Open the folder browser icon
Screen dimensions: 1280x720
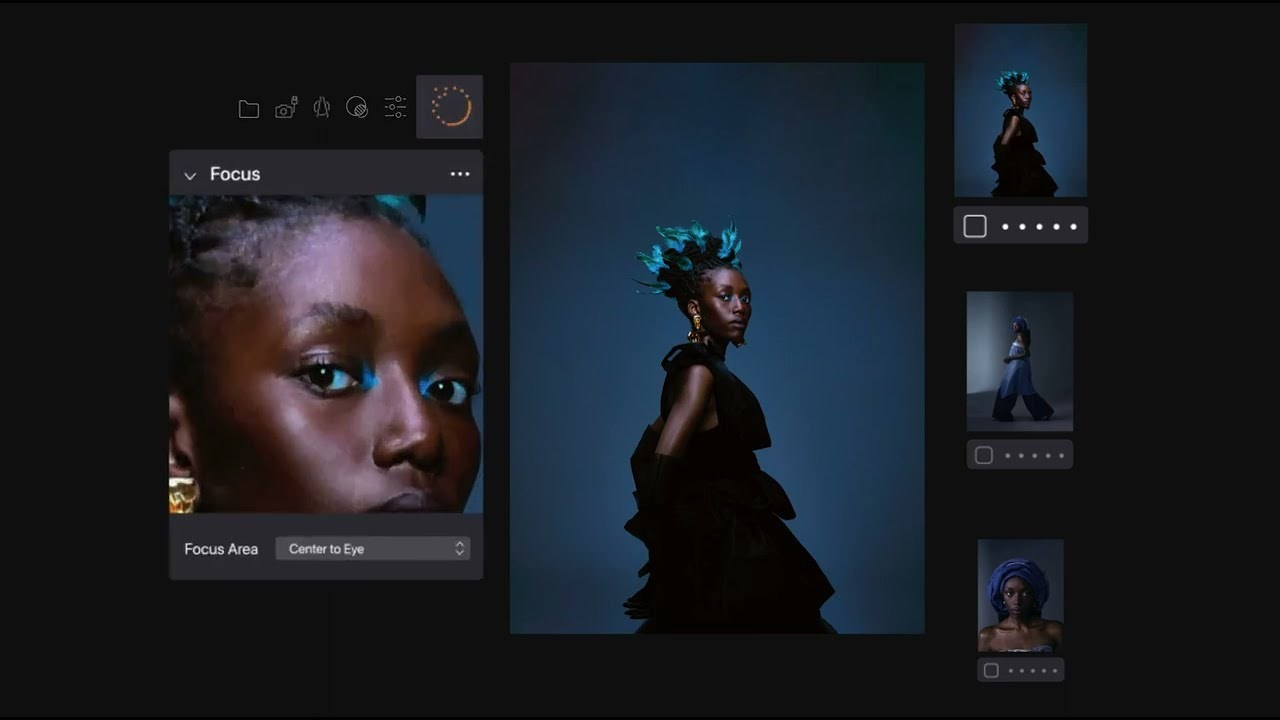point(248,109)
